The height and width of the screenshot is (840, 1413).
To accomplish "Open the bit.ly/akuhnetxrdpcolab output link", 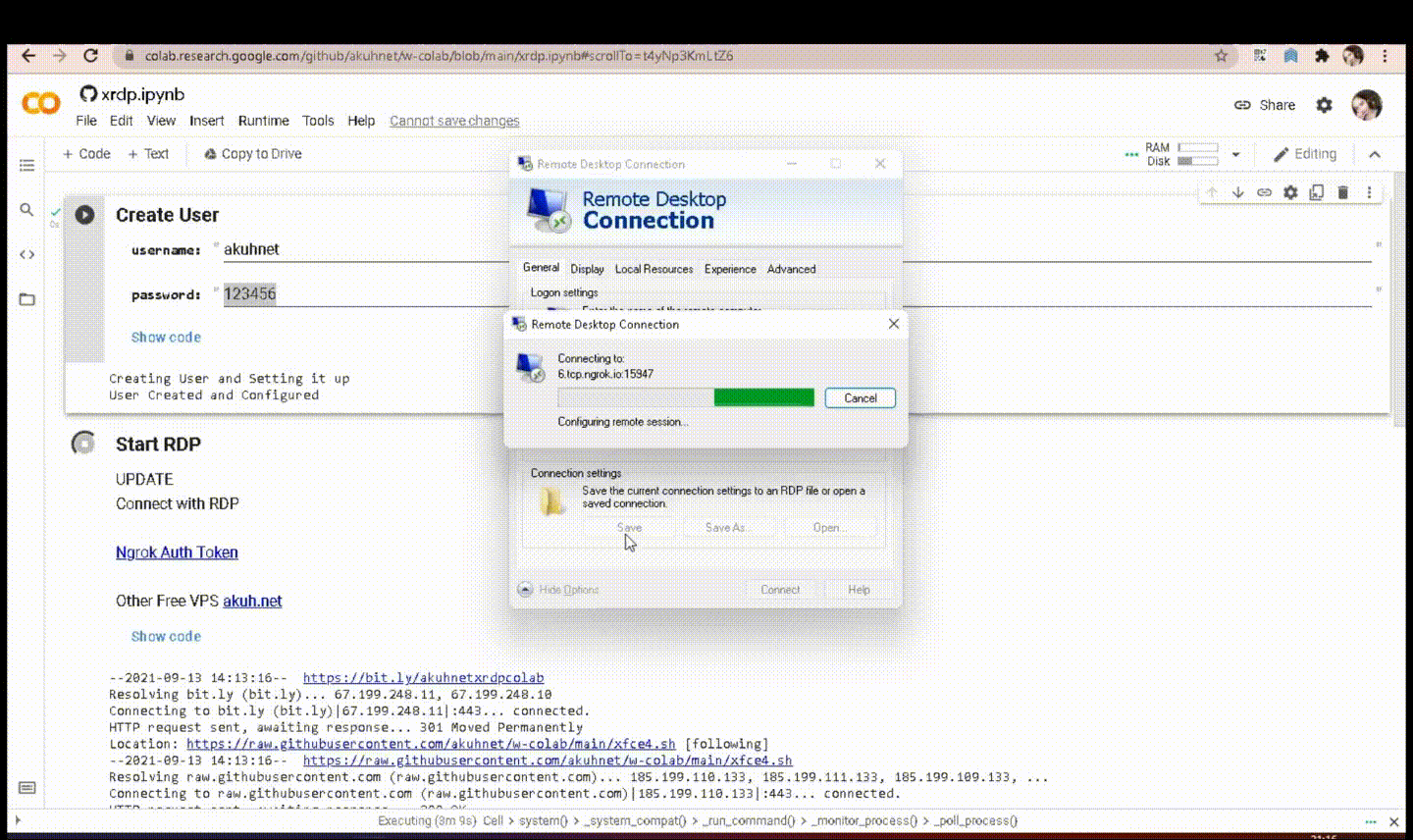I will pyautogui.click(x=423, y=677).
